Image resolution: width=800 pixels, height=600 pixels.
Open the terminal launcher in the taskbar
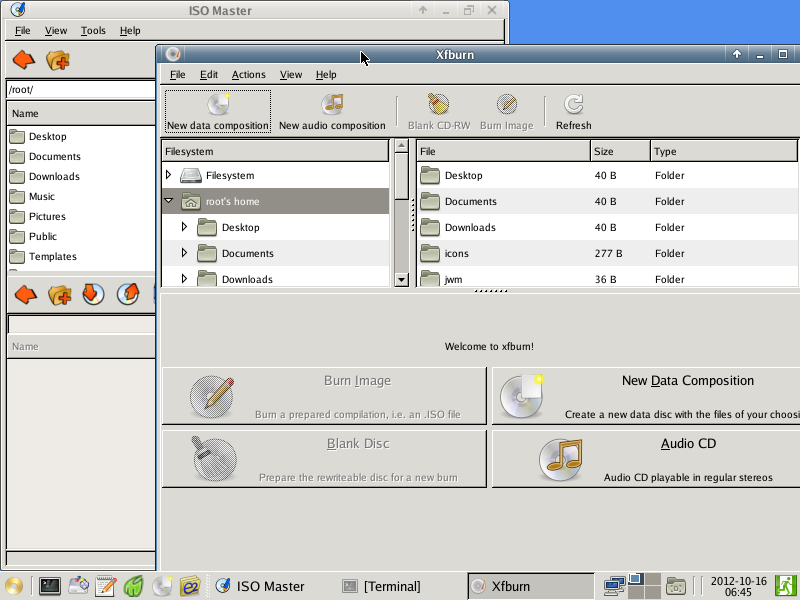pos(50,586)
